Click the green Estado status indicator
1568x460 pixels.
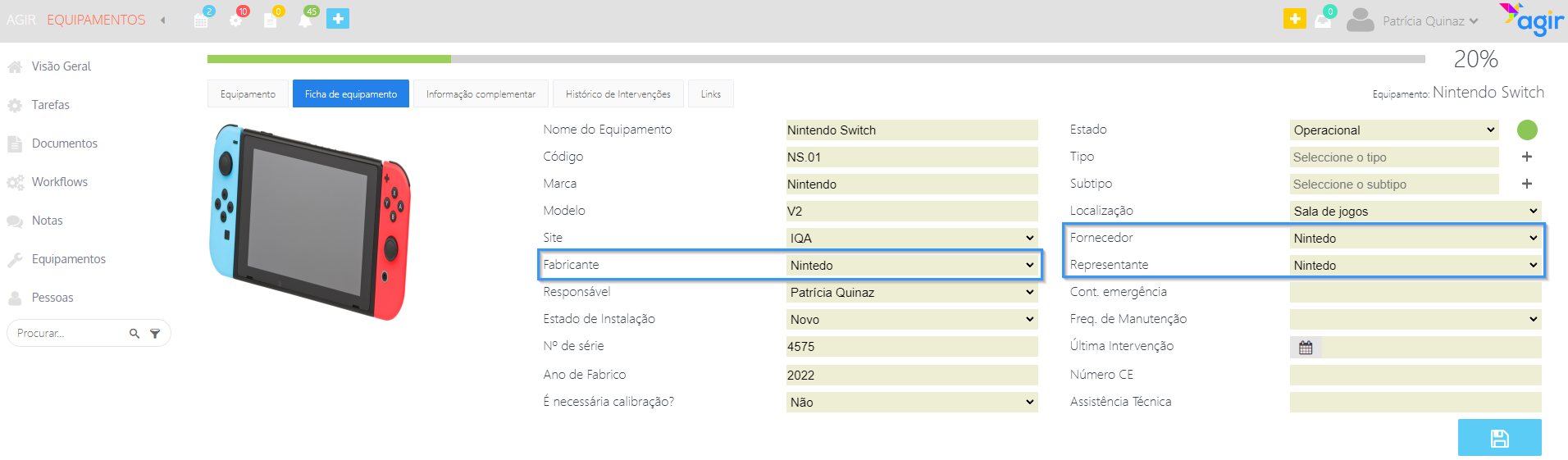tap(1527, 130)
